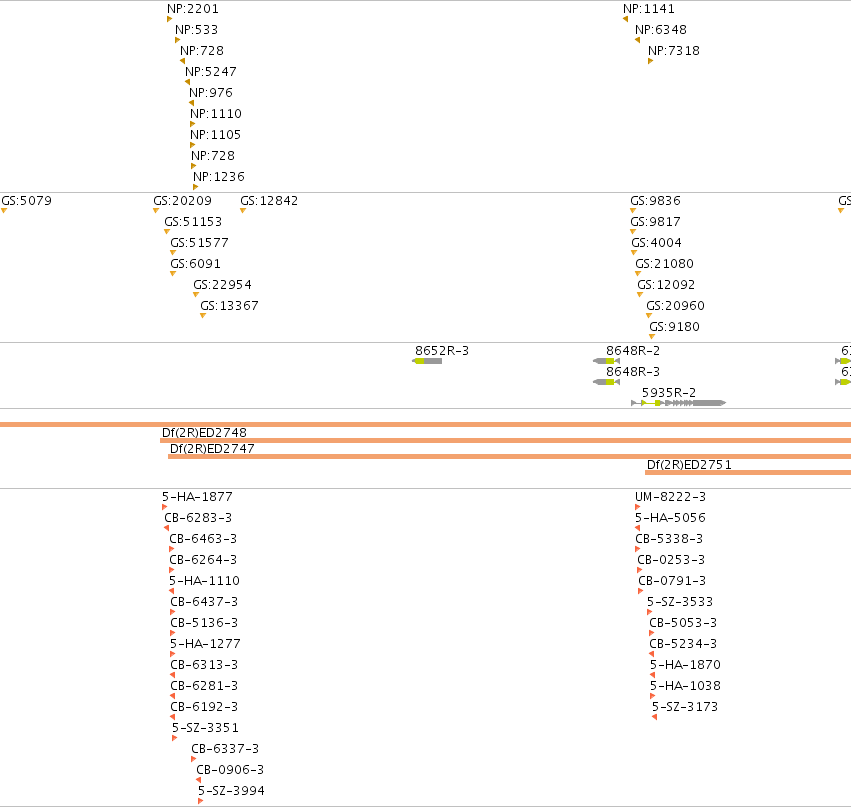851x807 pixels.
Task: Open the NP:976 insertion label
Action: [211, 92]
